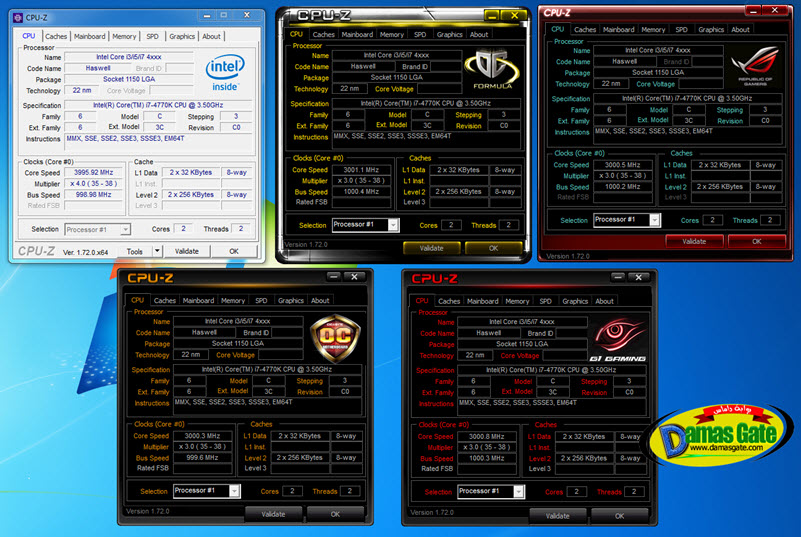Open SPD tab in ROG CPU-Z window
801x537 pixels.
(681, 30)
